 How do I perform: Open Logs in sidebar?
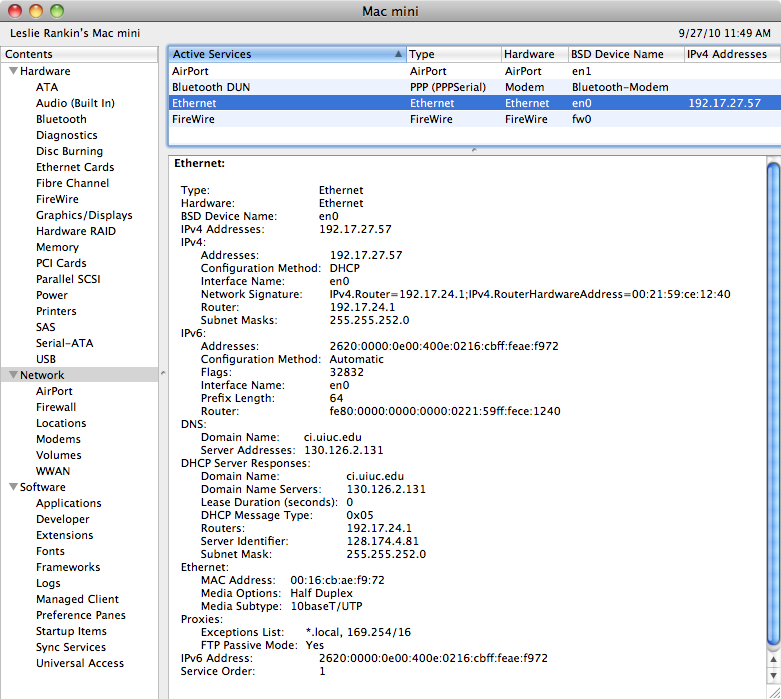tap(48, 583)
